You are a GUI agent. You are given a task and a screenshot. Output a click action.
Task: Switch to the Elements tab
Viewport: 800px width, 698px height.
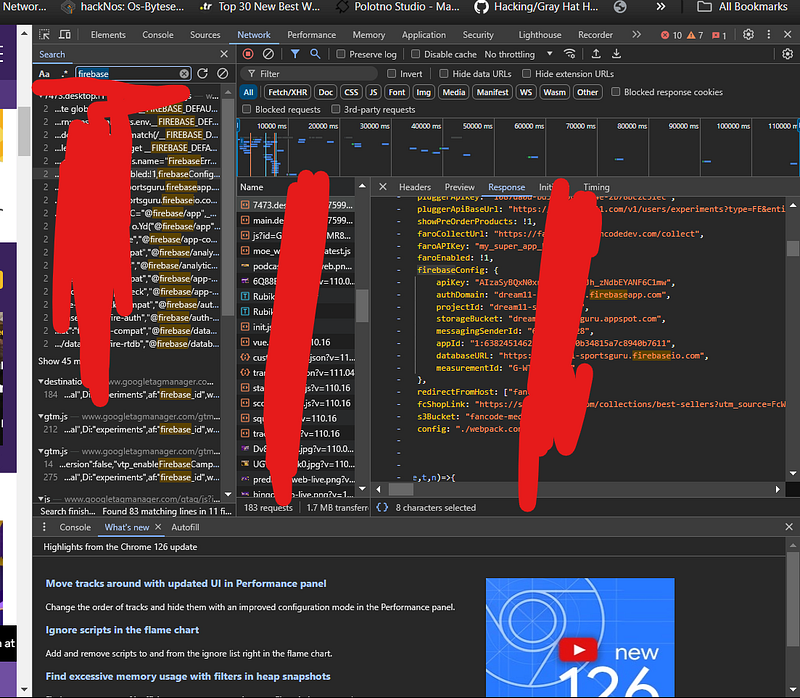pyautogui.click(x=108, y=35)
